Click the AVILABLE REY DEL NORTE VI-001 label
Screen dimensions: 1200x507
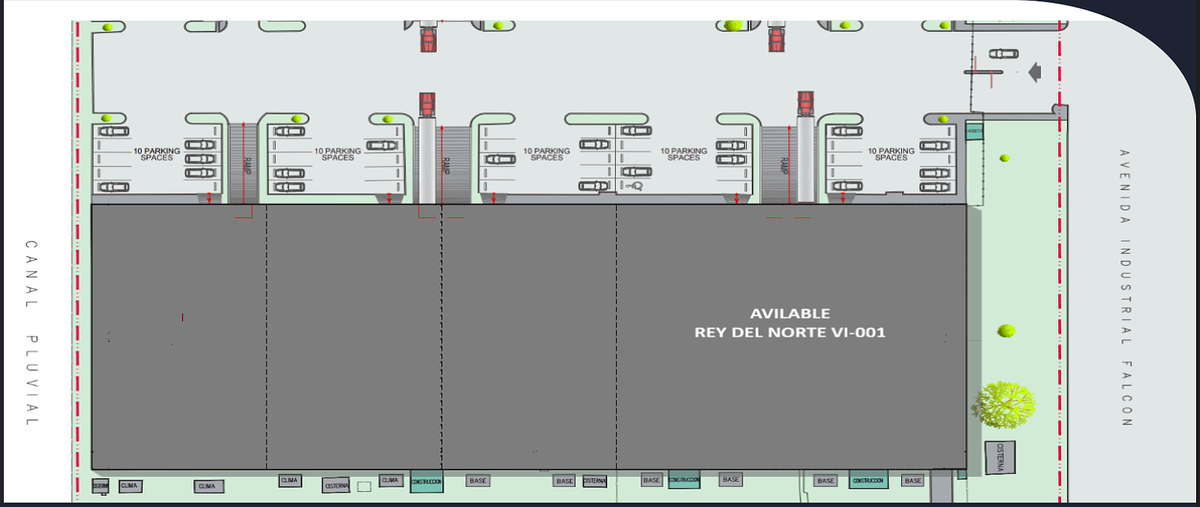790,322
